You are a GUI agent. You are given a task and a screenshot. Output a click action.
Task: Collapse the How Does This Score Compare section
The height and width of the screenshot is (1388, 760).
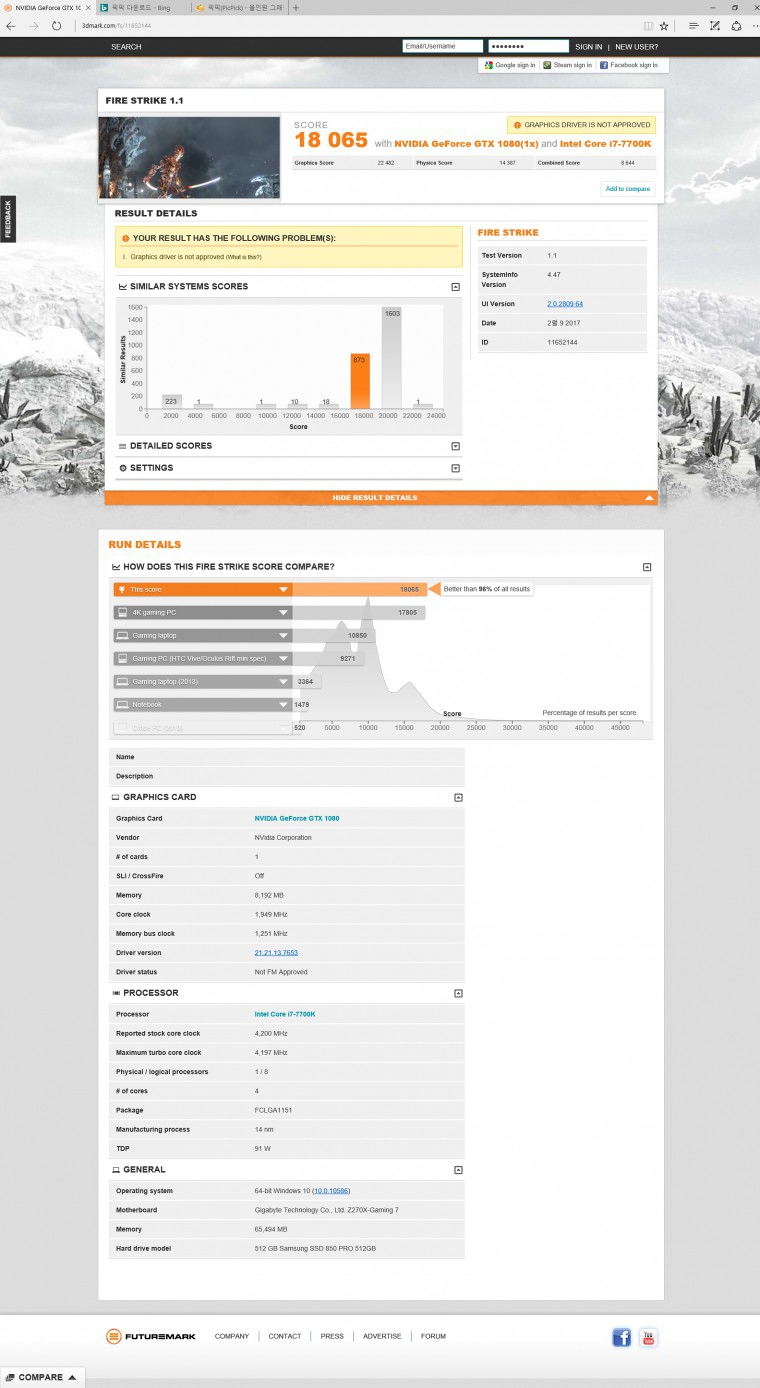[x=647, y=567]
